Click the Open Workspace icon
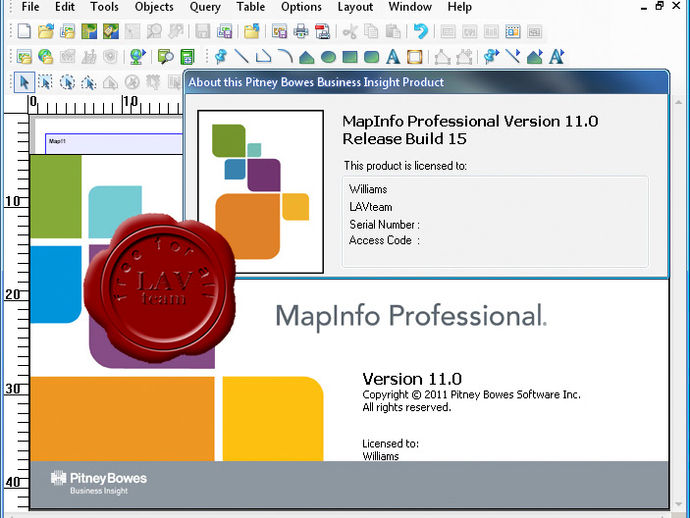 tap(67, 32)
